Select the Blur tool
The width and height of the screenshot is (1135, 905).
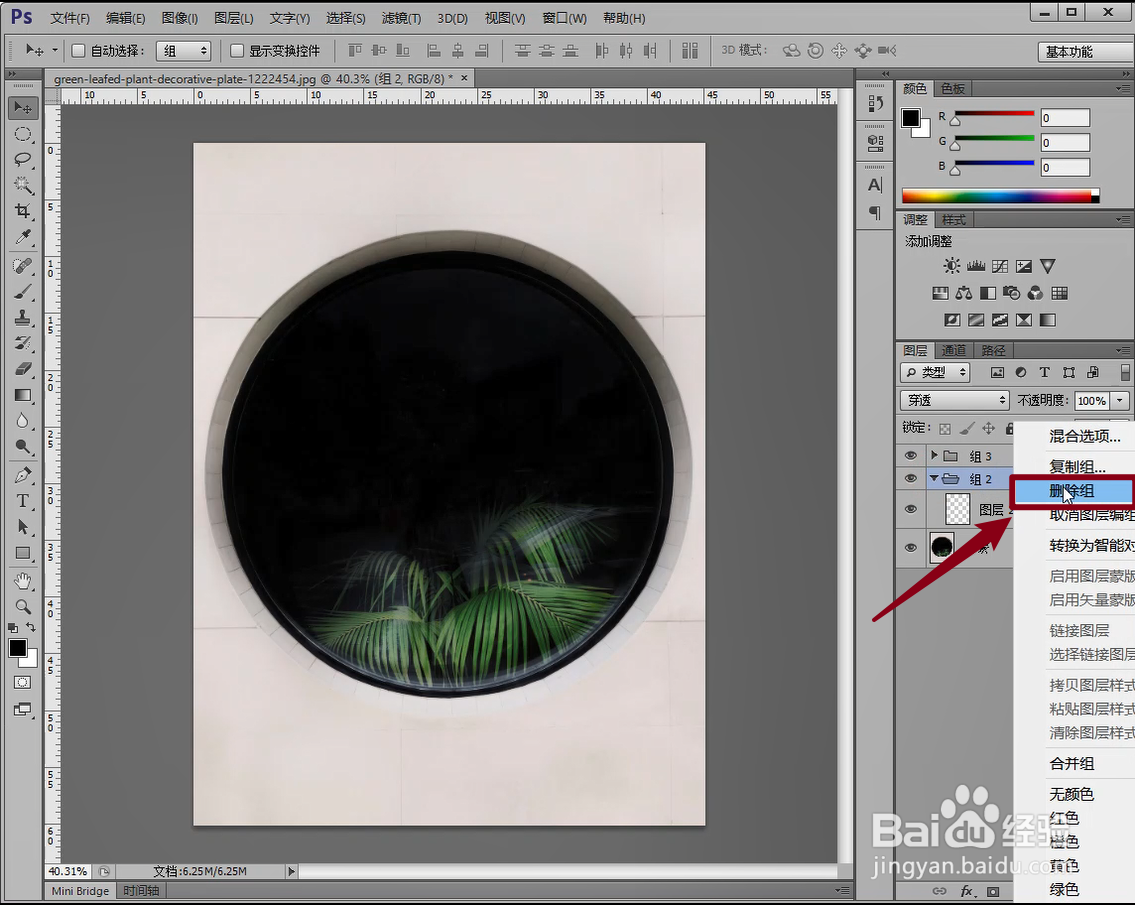tap(22, 421)
